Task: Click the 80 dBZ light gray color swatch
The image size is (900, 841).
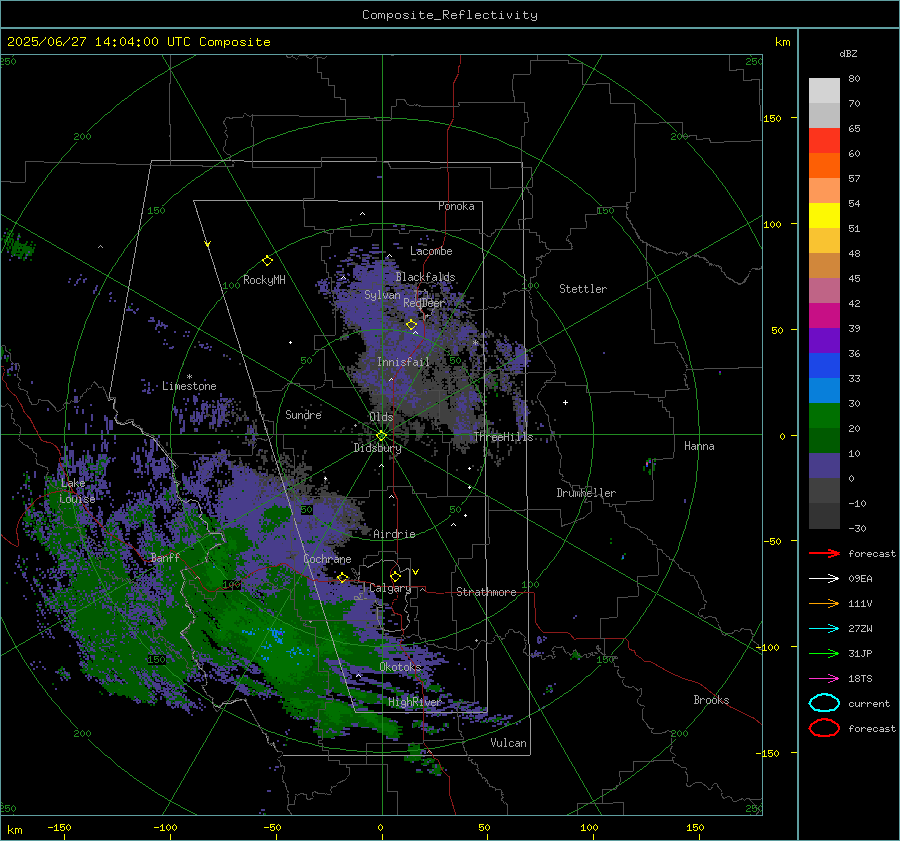Action: pos(824,91)
